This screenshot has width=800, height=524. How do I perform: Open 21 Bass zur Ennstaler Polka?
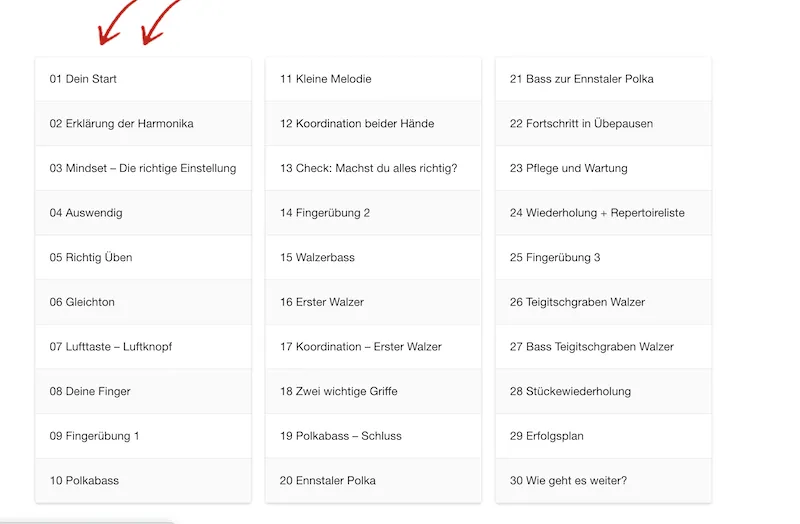pos(603,79)
